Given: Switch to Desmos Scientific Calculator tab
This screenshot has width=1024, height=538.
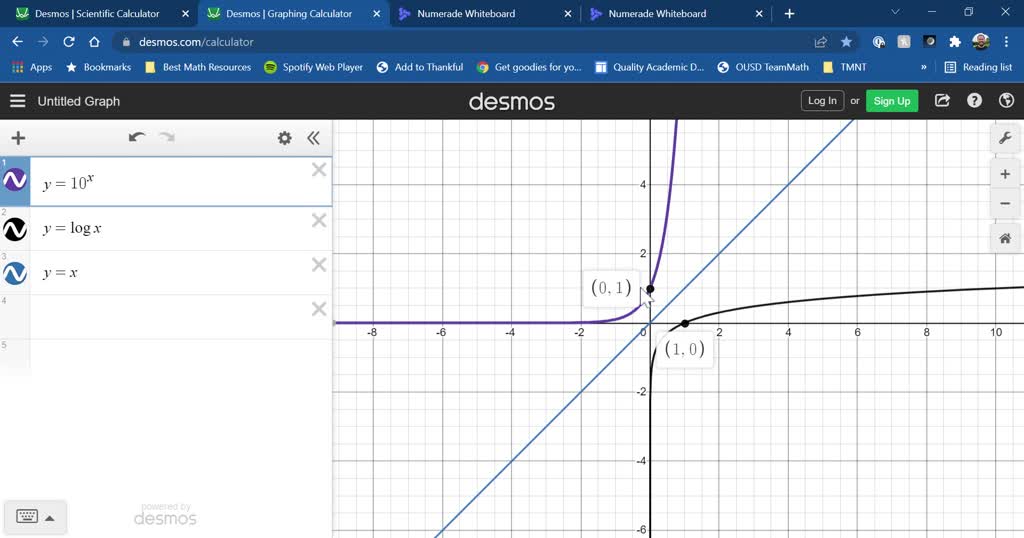Looking at the screenshot, I should 97,14.
